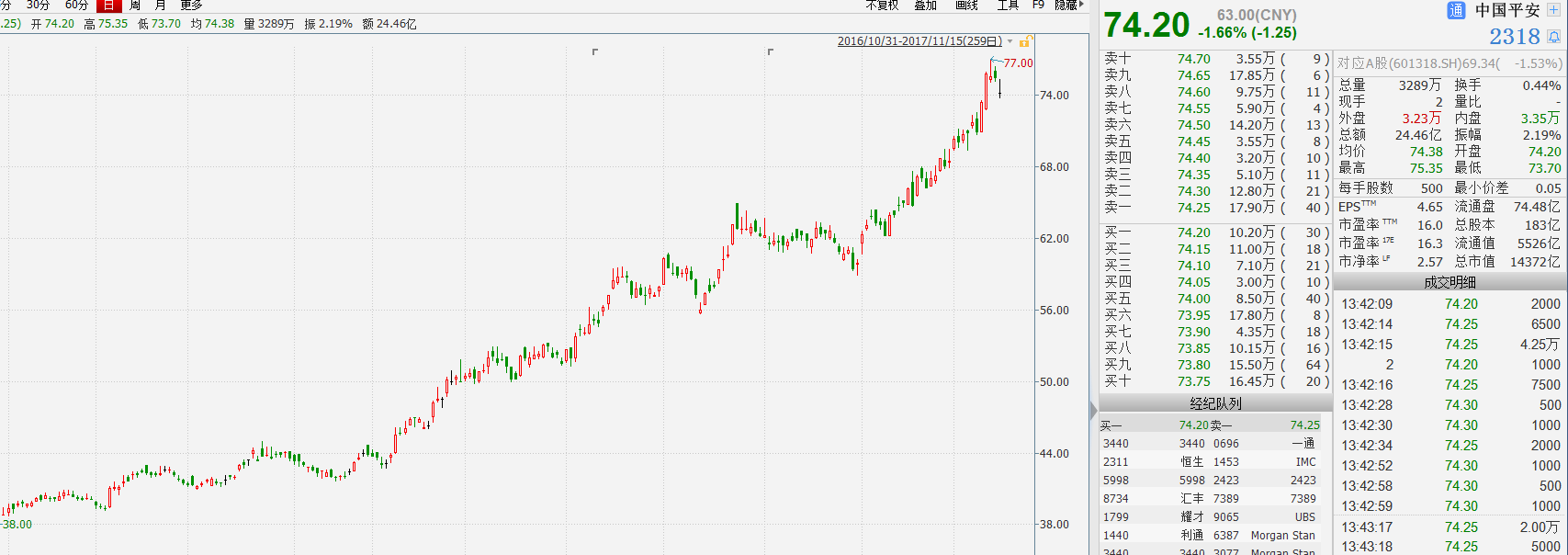Open the 画线 drawing tools
The image size is (1568, 555).
pos(966,6)
